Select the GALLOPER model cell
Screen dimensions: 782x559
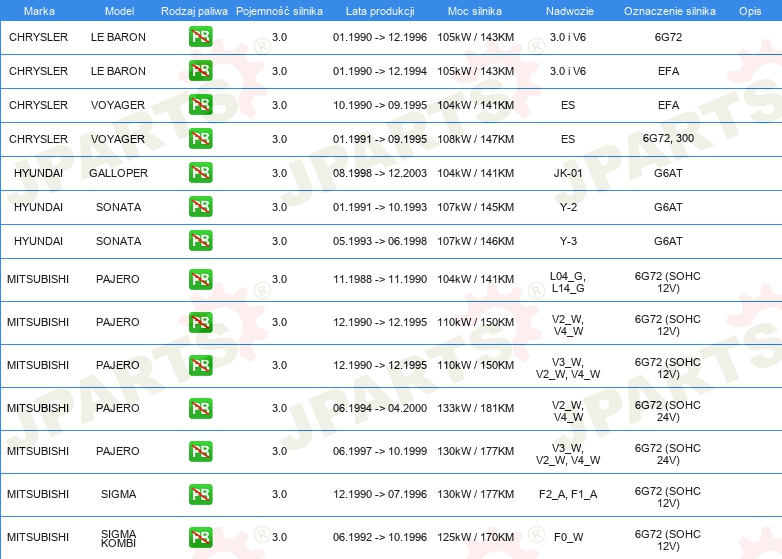coord(118,173)
